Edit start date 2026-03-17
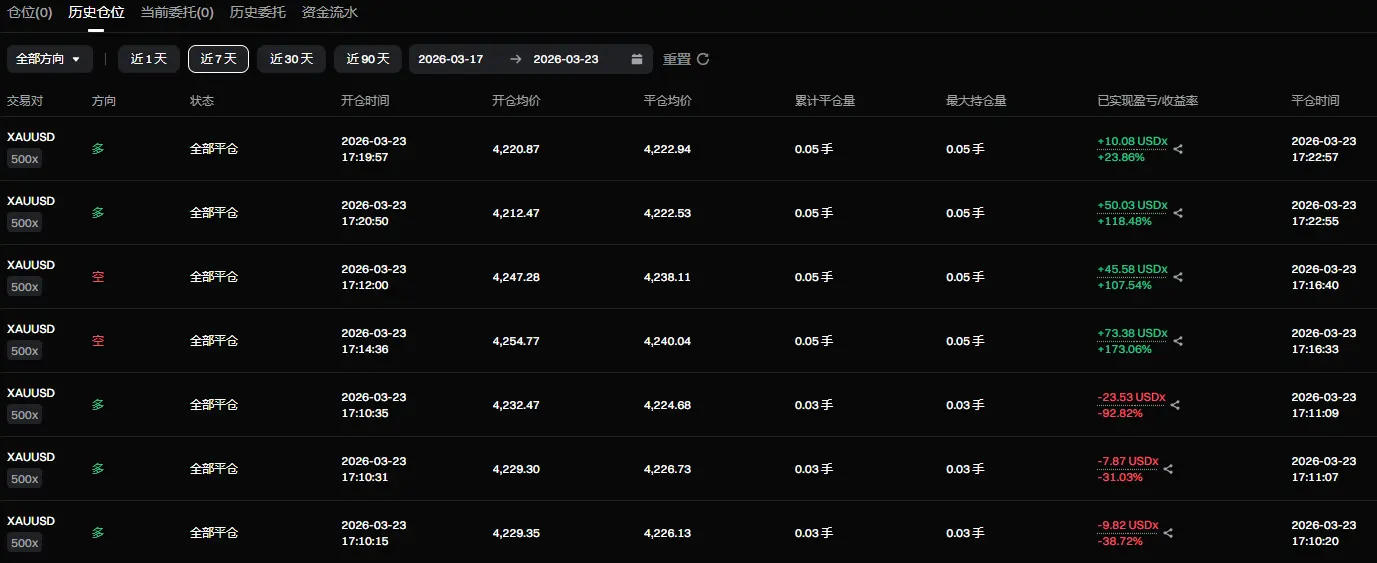Image resolution: width=1377 pixels, height=563 pixels. 450,59
